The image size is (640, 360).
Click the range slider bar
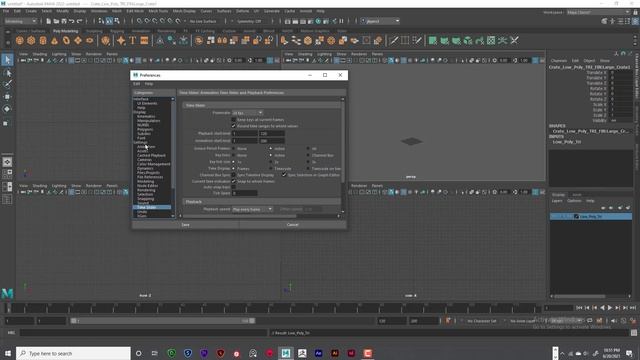(163, 321)
